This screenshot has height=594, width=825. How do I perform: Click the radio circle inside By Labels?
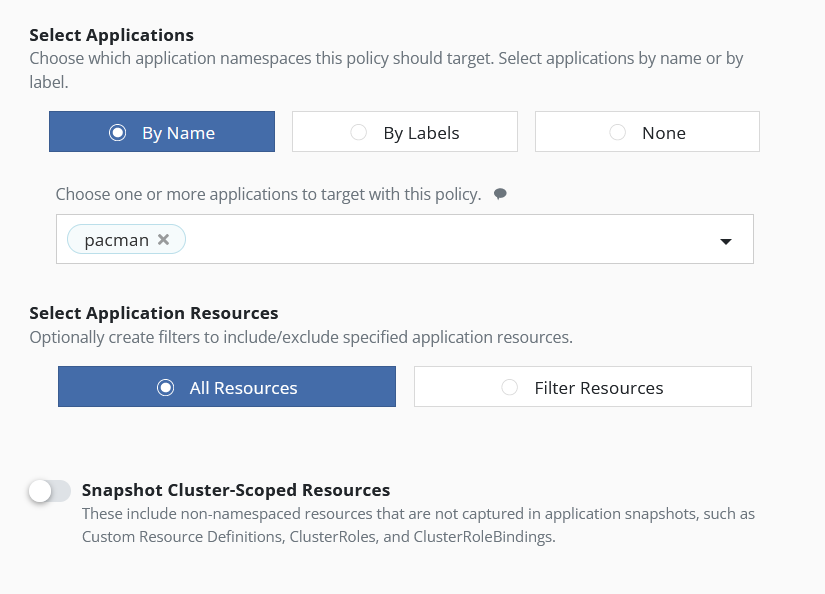point(359,132)
